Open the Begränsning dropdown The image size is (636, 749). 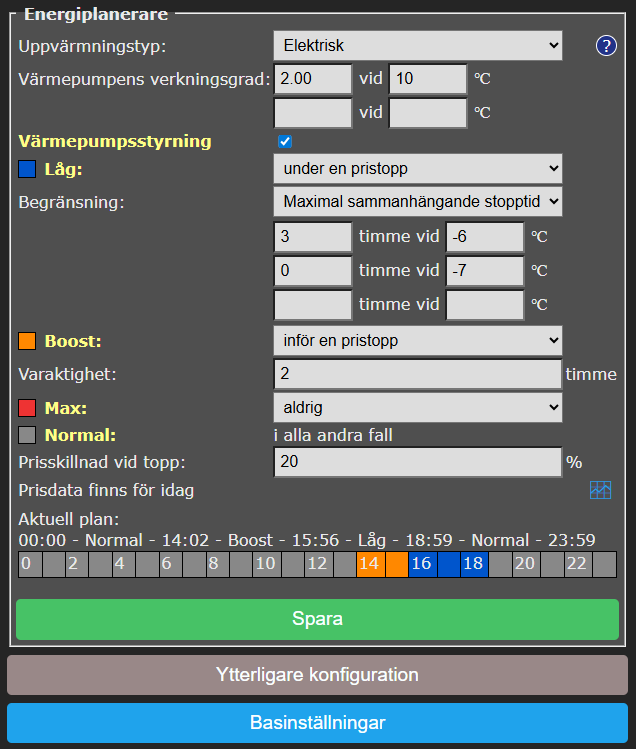tap(417, 201)
